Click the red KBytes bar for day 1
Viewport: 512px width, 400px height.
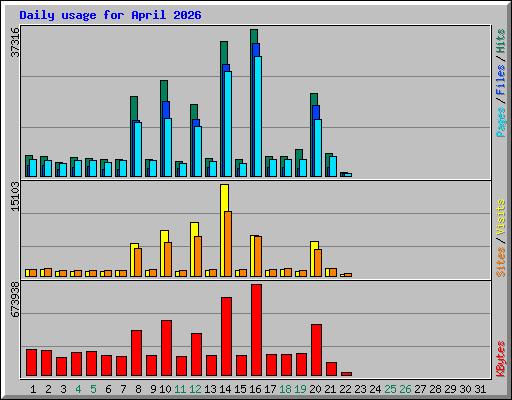pyautogui.click(x=31, y=363)
